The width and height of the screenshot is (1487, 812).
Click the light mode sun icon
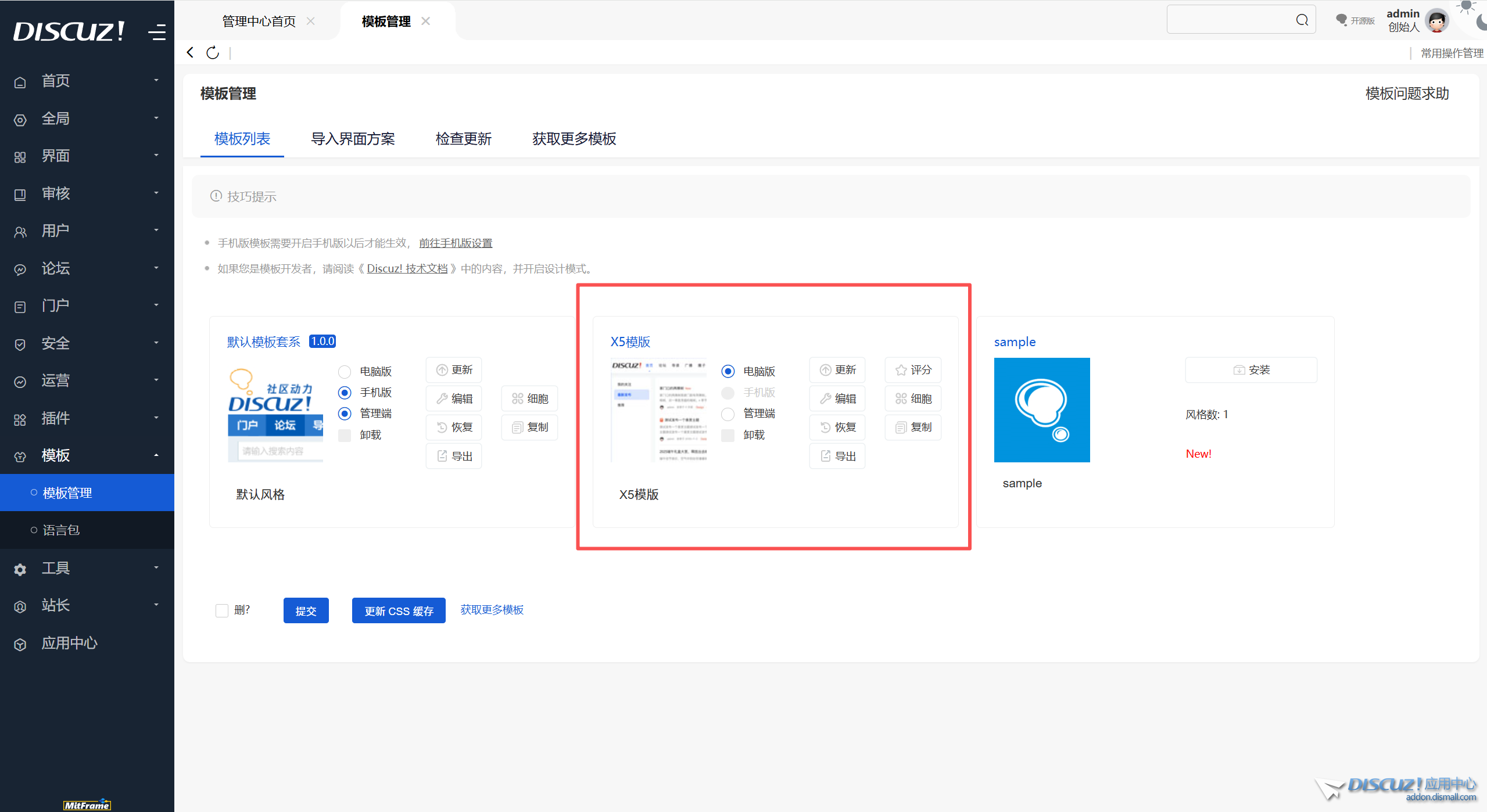point(1466,6)
